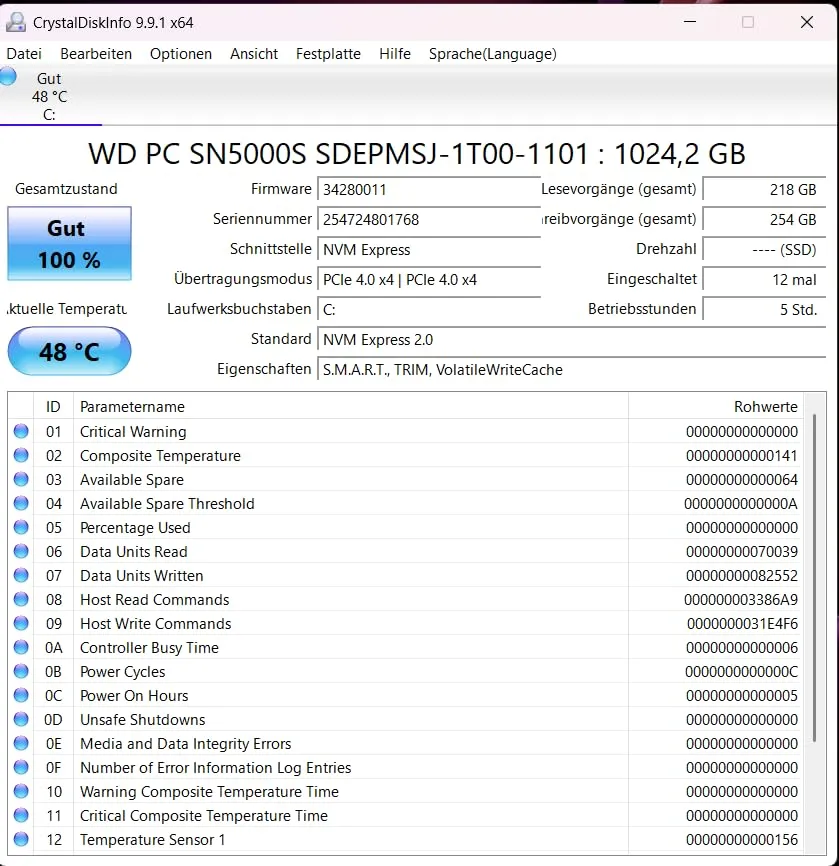Click raw value 00000000070039

click(x=742, y=552)
